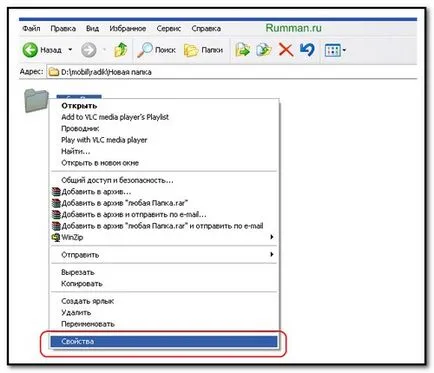Click the green Back arrow icon
434x373 pixels.
click(x=30, y=50)
